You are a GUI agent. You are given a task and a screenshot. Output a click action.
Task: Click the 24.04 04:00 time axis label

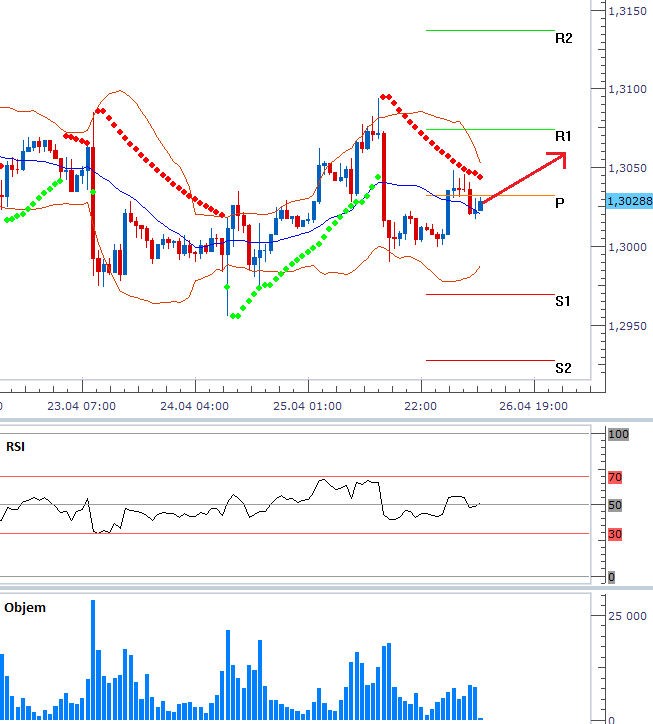tap(194, 406)
